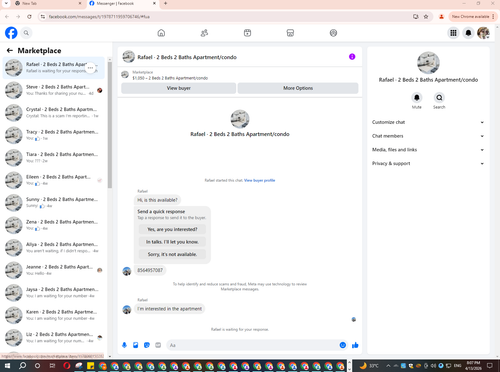Open Sunny's 2 Beds 2 Baths conversation
Viewport: 500px width, 372px height.
(54, 203)
